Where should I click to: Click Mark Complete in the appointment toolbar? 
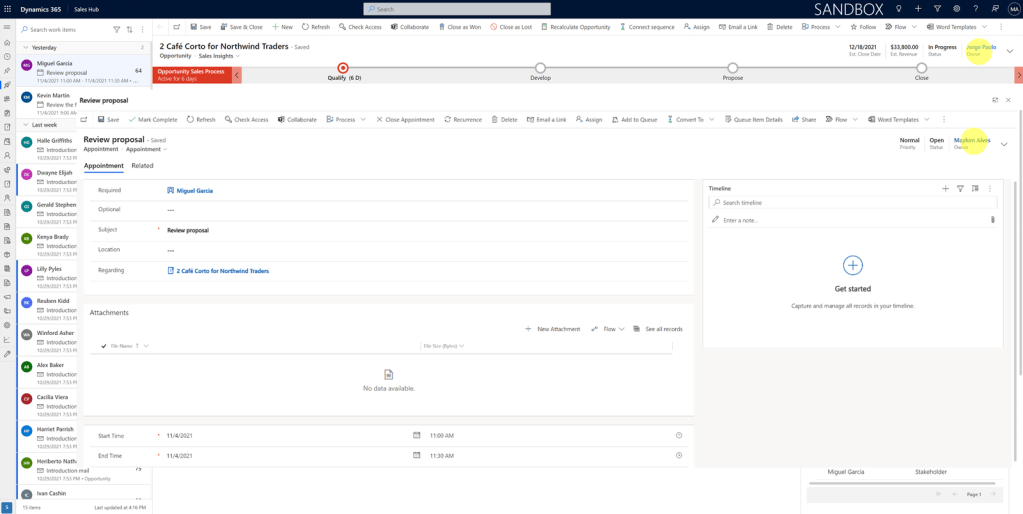(153, 119)
